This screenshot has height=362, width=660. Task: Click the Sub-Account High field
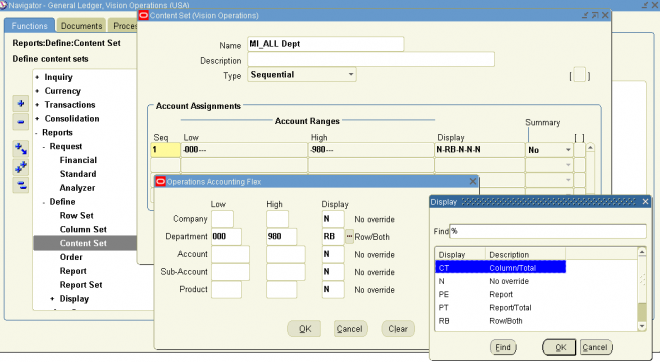click(286, 272)
